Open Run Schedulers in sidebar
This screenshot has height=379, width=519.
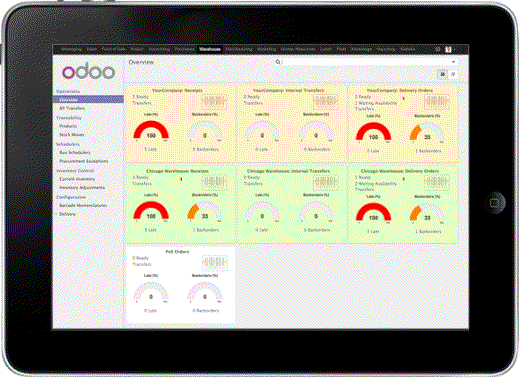75,153
